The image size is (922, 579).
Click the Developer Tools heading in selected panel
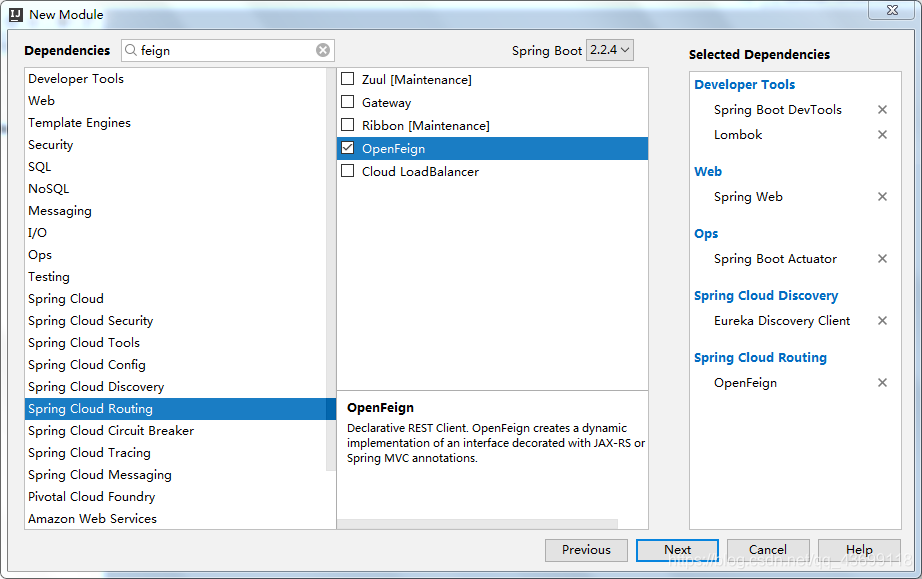coord(744,85)
